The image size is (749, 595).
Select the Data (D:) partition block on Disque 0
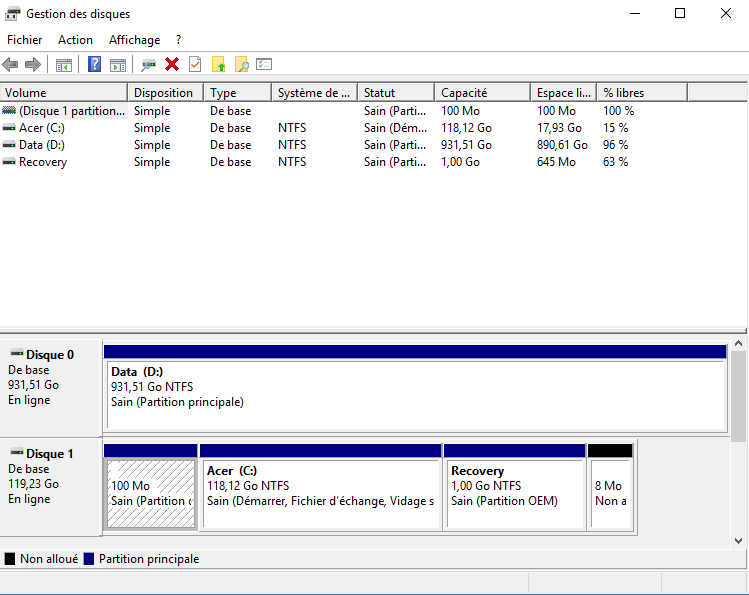point(416,388)
